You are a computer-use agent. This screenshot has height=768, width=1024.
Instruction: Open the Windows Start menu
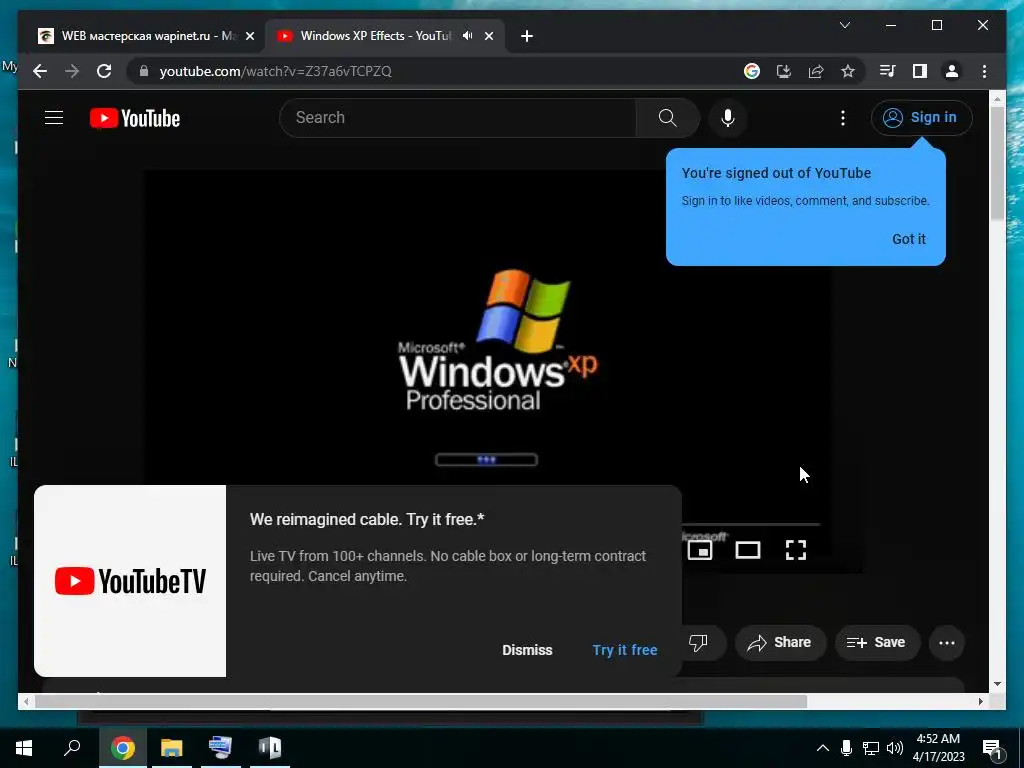tap(24, 748)
